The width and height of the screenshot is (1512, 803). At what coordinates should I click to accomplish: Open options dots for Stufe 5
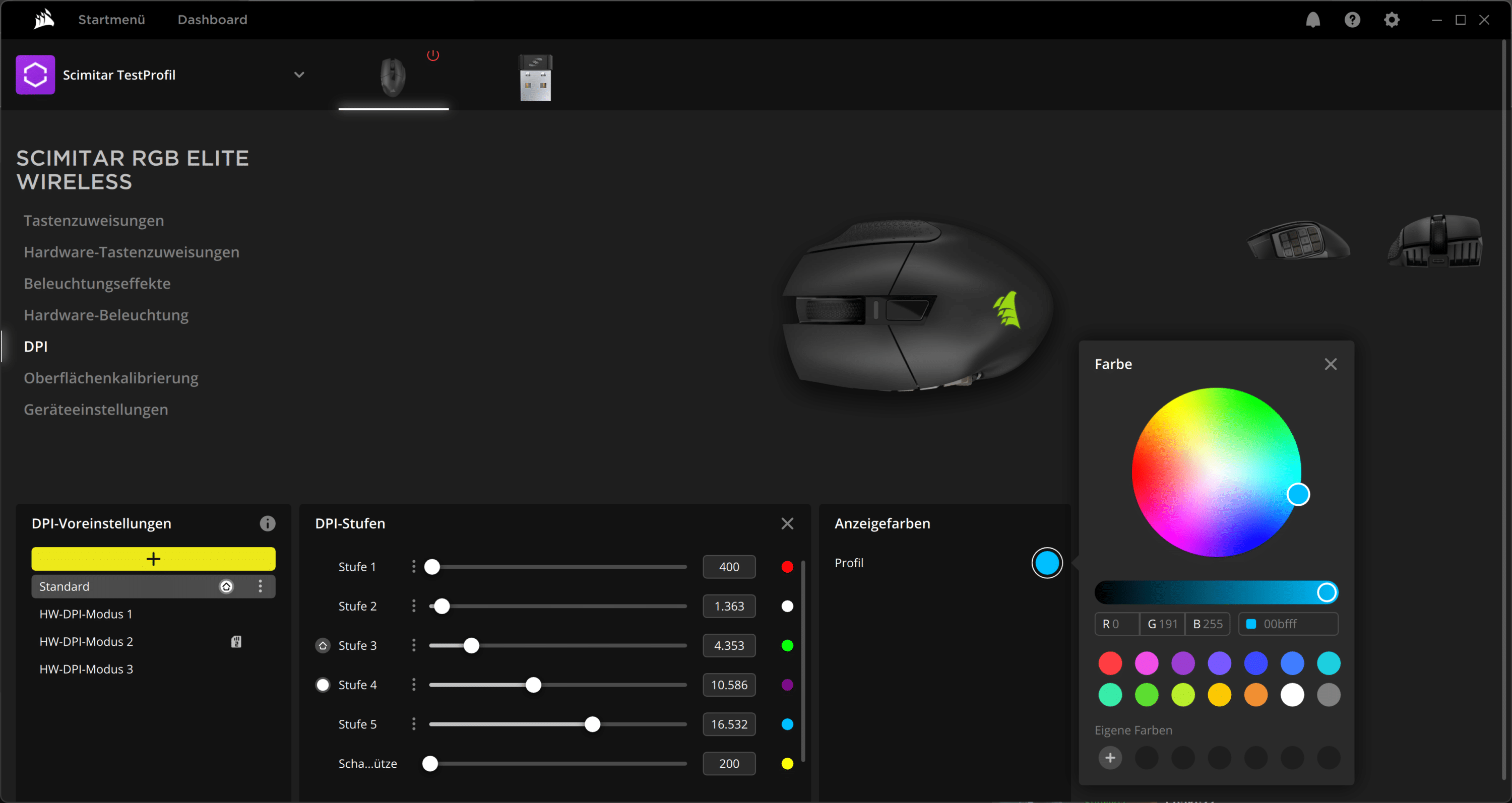pyautogui.click(x=414, y=724)
